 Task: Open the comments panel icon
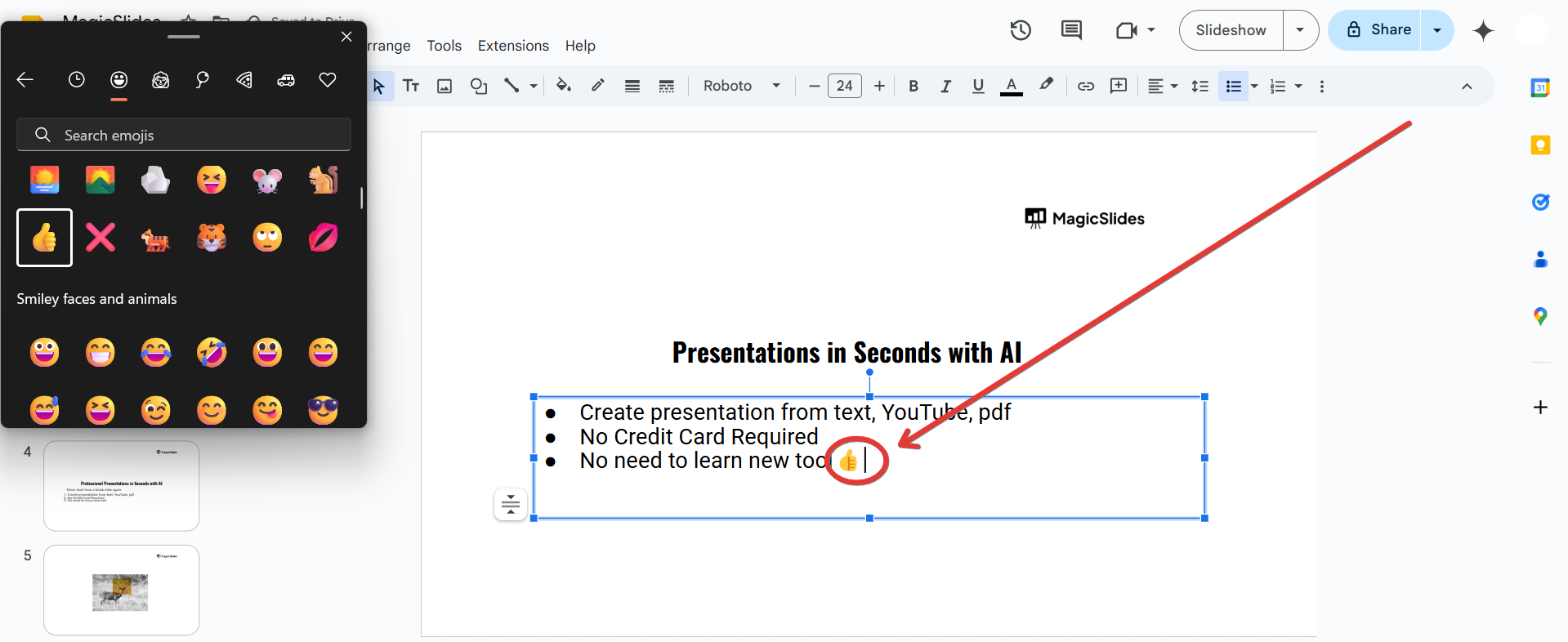point(1070,30)
